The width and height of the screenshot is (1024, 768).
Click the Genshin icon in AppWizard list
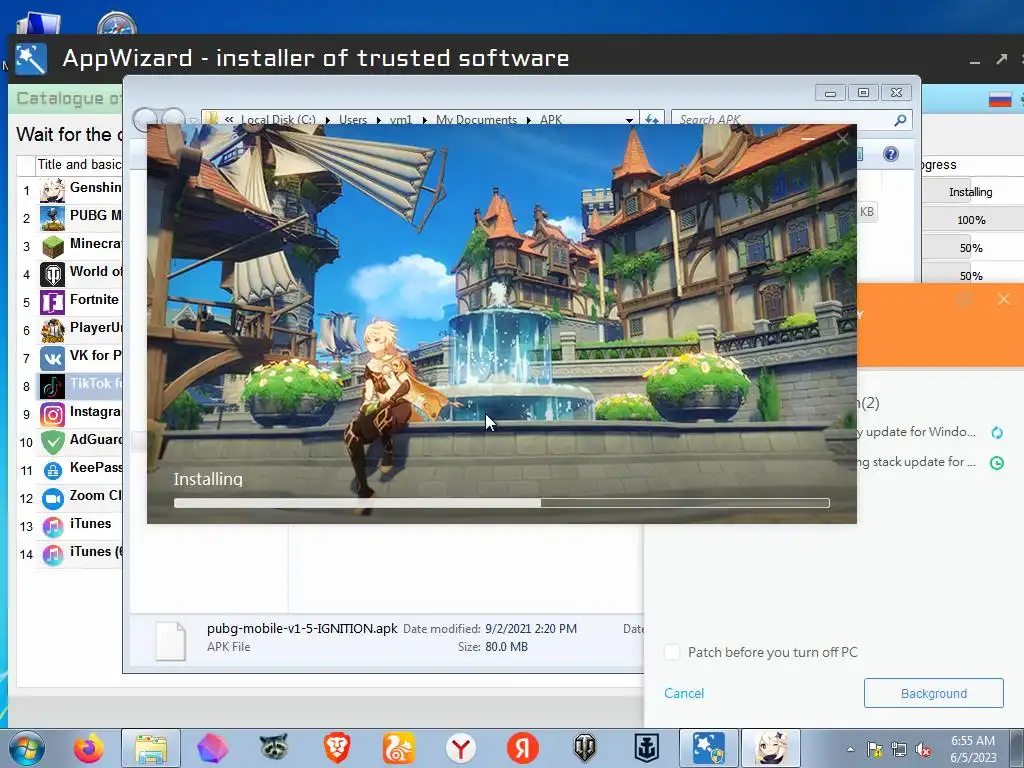[52, 190]
